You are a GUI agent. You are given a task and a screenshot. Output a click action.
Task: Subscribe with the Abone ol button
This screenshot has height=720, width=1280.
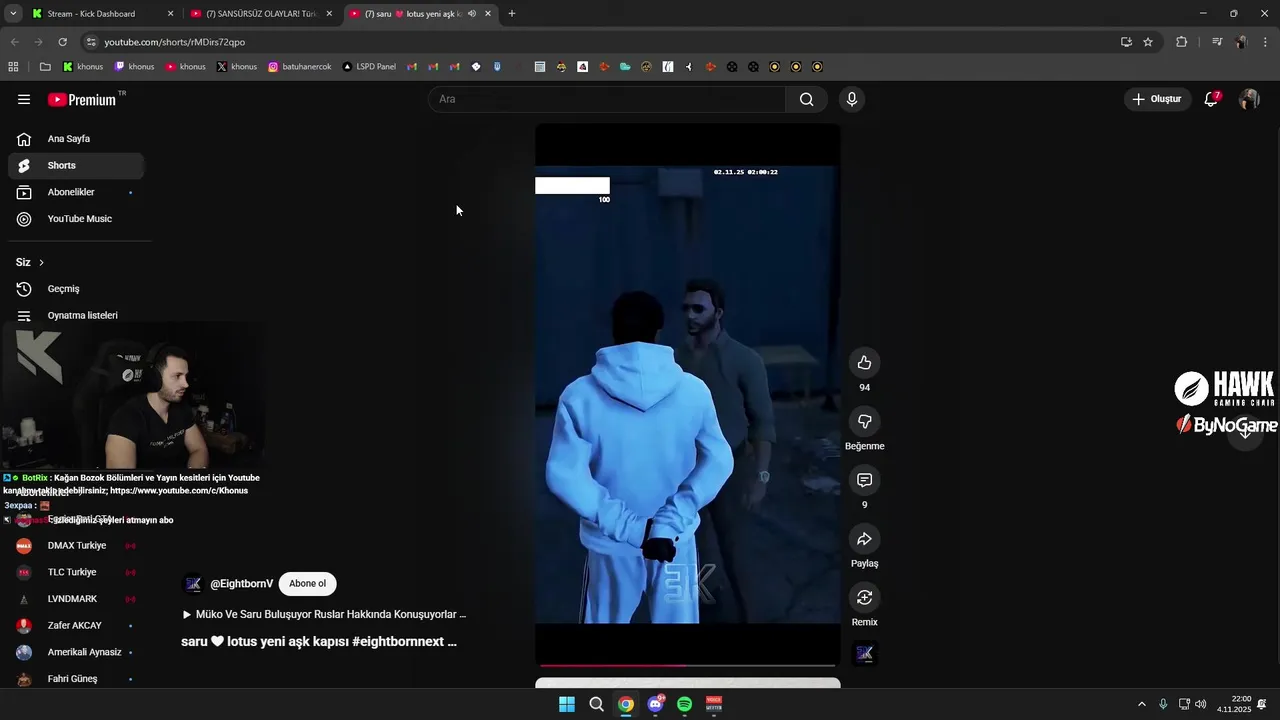click(307, 584)
